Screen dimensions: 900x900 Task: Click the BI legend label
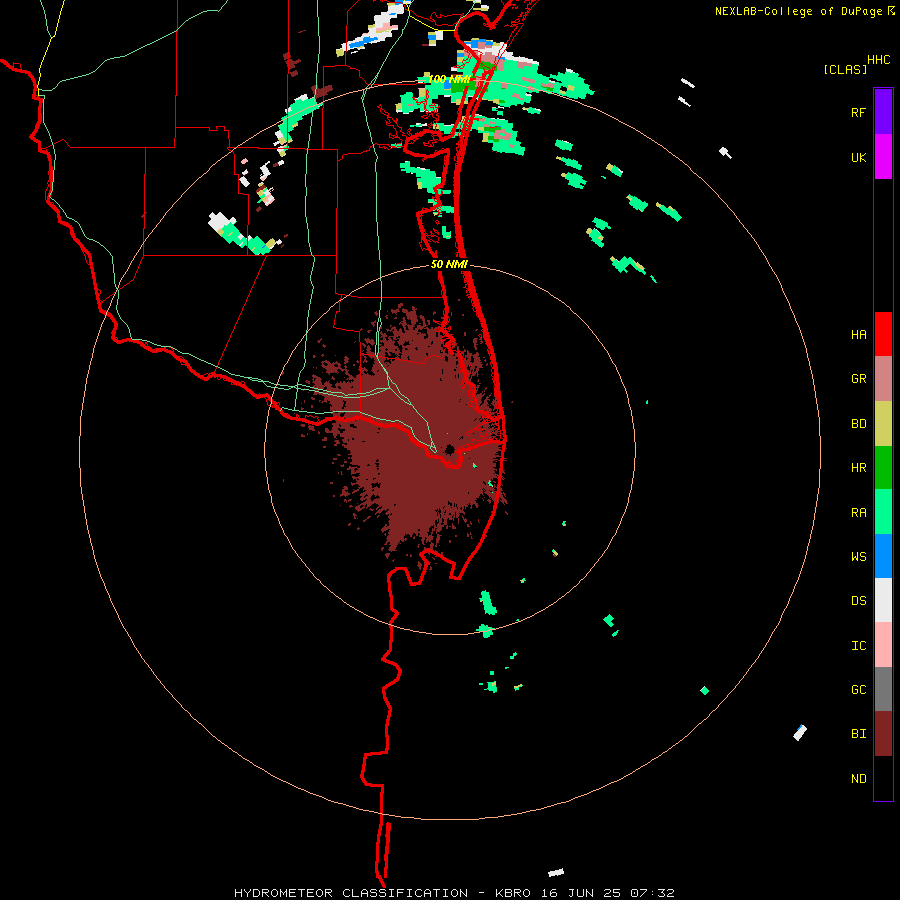(x=858, y=734)
